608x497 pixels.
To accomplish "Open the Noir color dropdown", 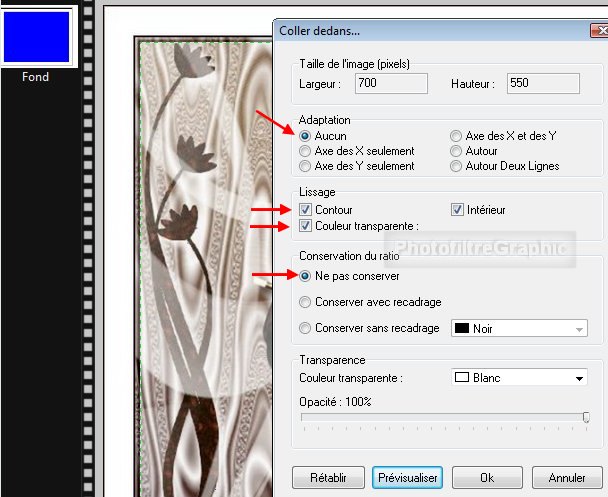I will coord(518,328).
